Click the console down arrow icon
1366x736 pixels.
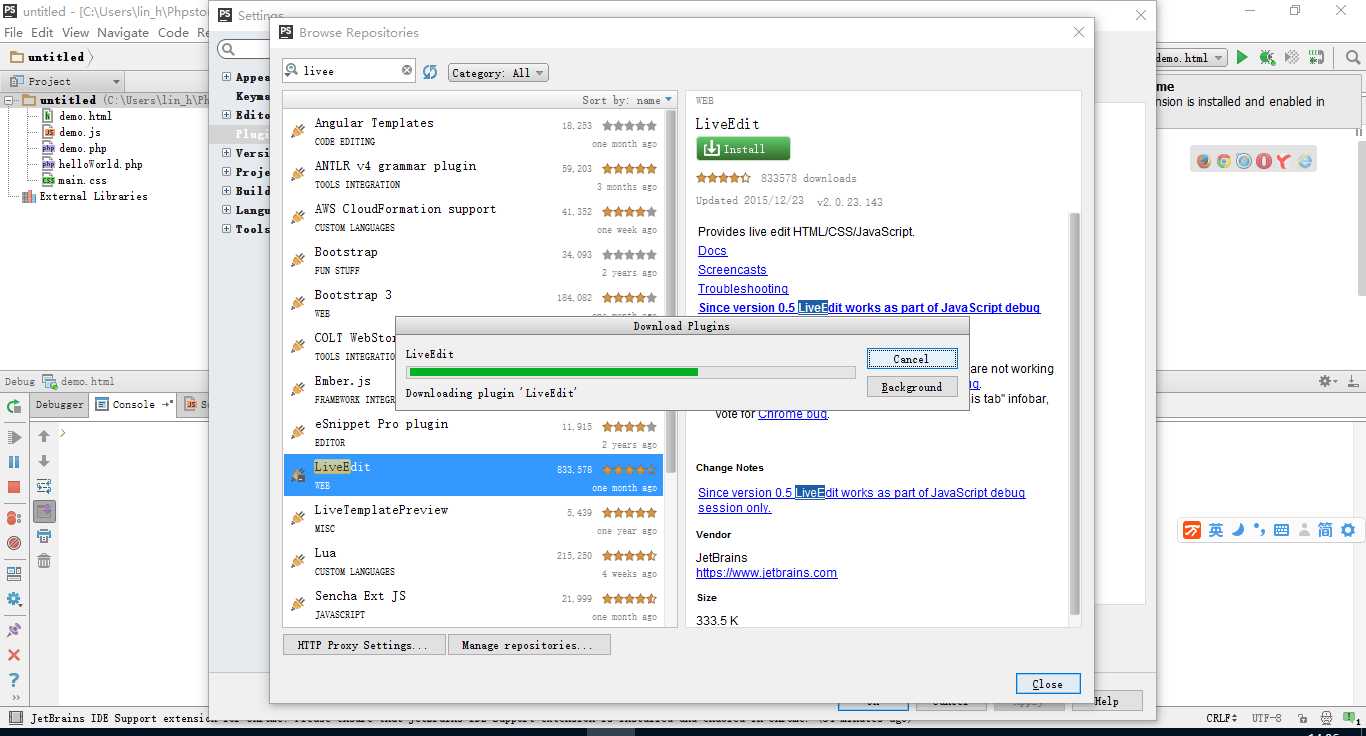coord(44,461)
